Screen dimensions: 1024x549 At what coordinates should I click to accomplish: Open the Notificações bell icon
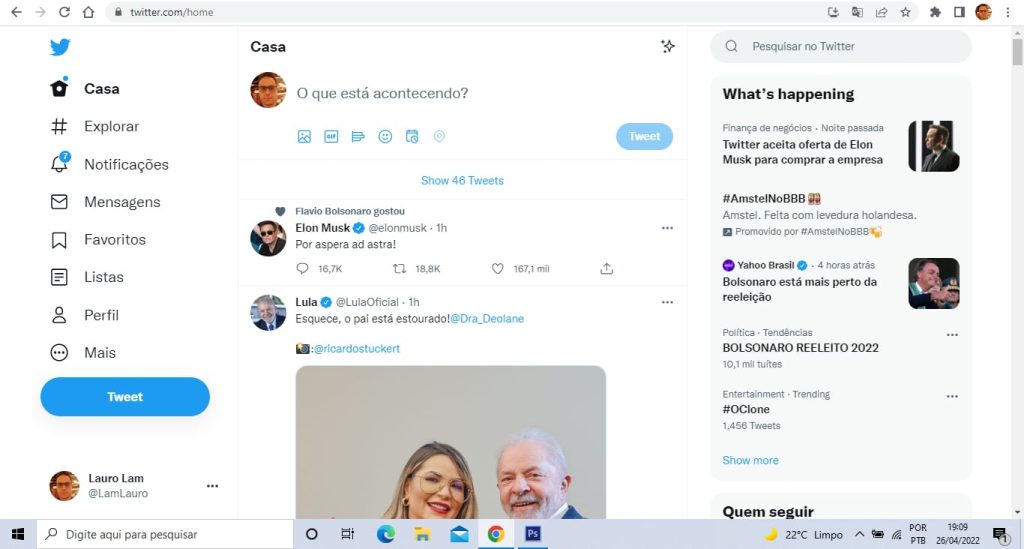point(59,163)
